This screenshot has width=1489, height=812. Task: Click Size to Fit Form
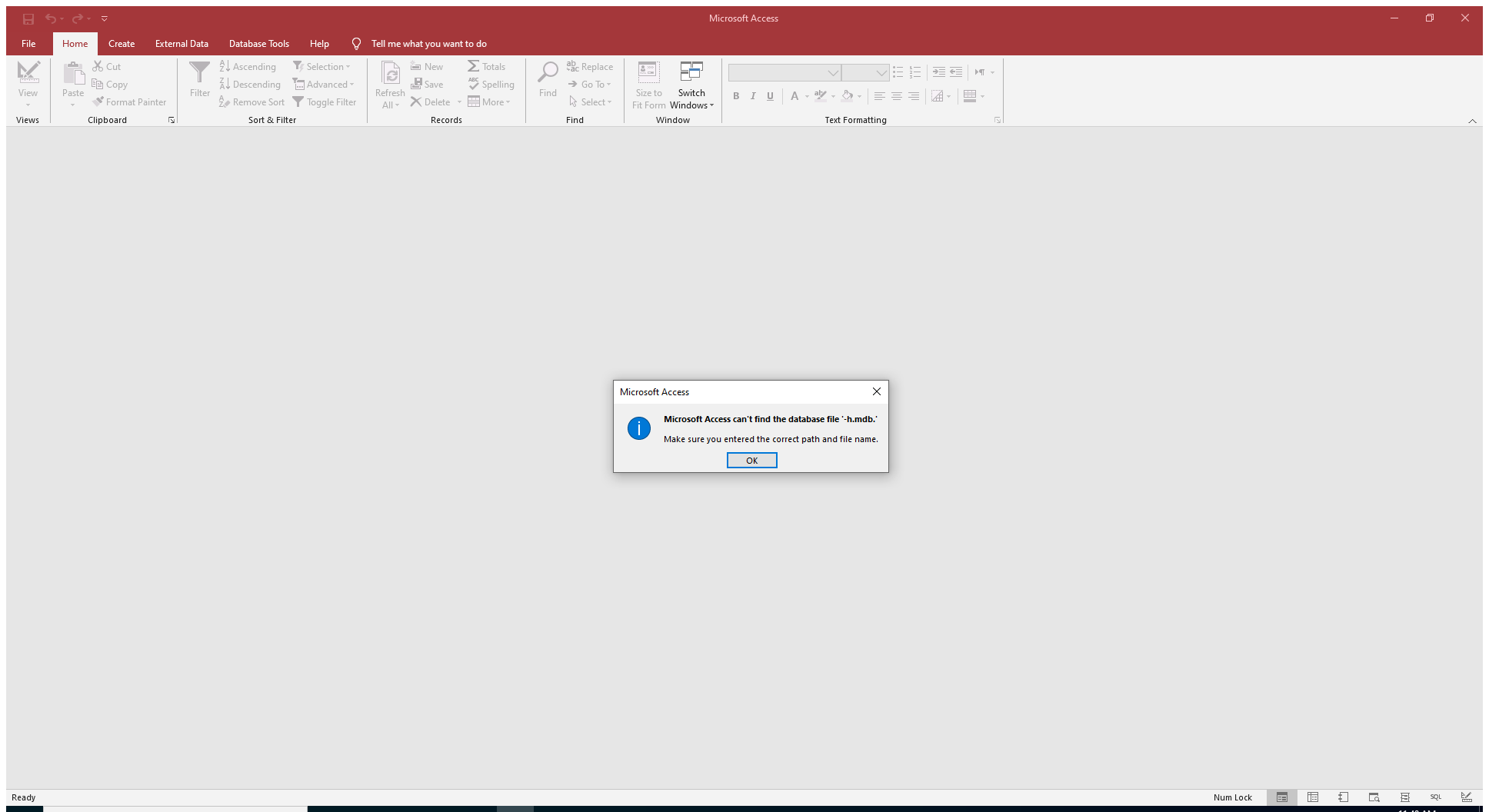(x=648, y=85)
